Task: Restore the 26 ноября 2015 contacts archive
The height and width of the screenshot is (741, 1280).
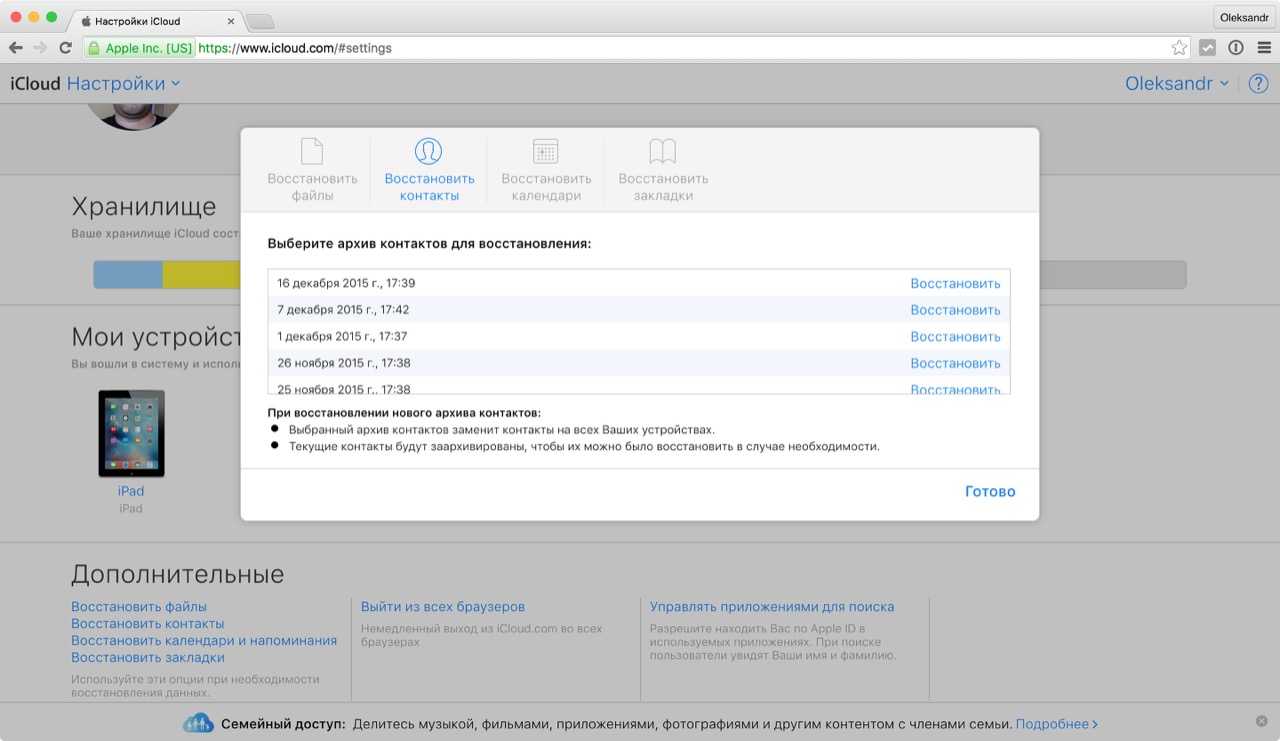Action: [954, 363]
